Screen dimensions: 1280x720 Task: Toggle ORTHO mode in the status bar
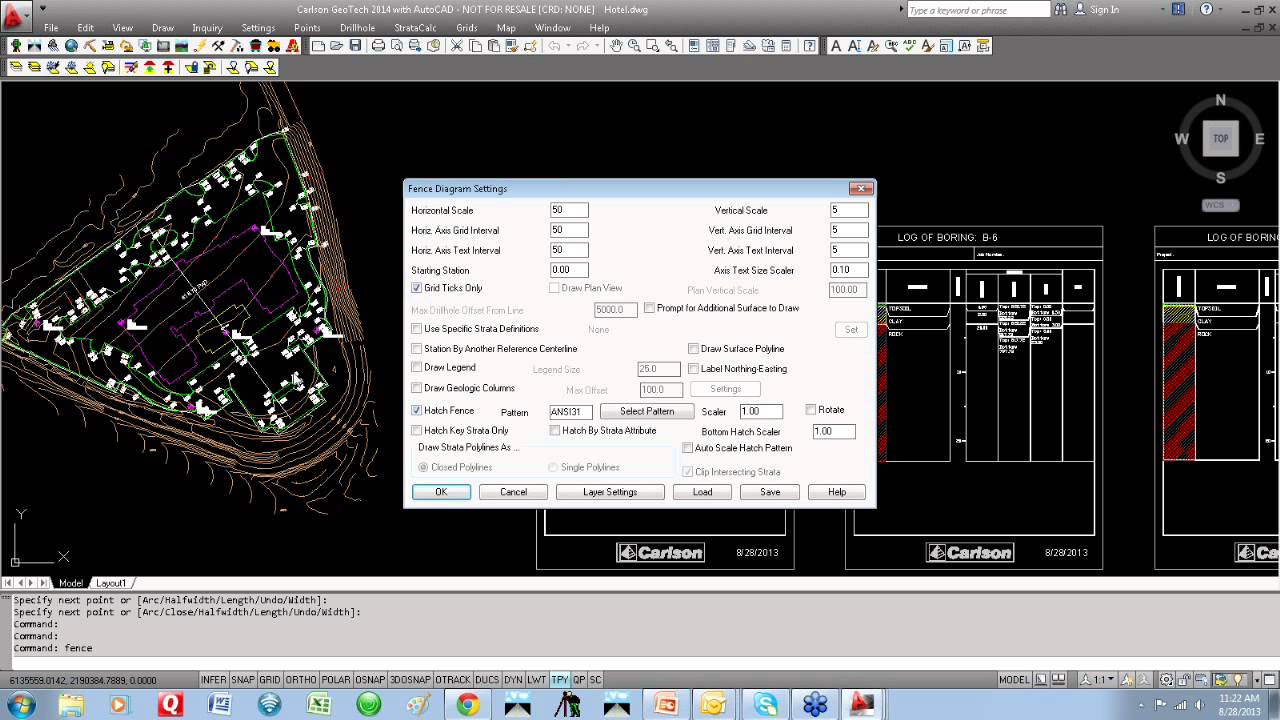(301, 680)
